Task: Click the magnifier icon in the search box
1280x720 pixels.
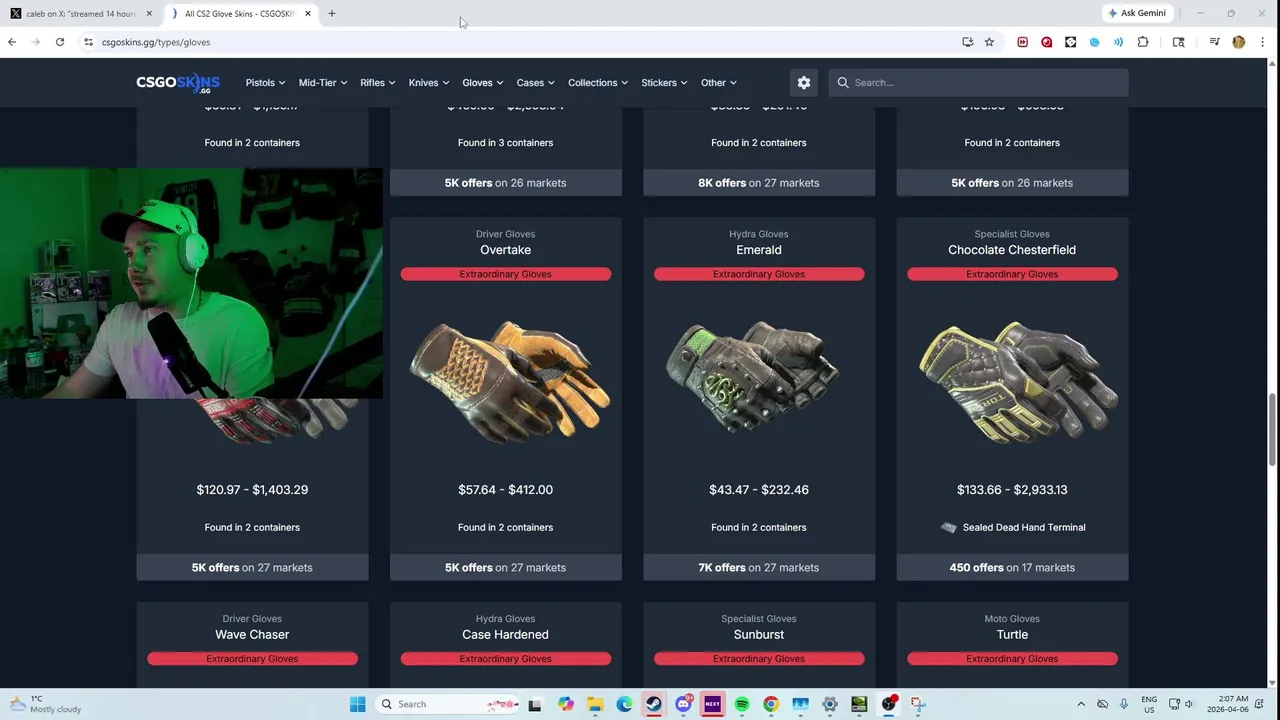Action: coord(843,83)
